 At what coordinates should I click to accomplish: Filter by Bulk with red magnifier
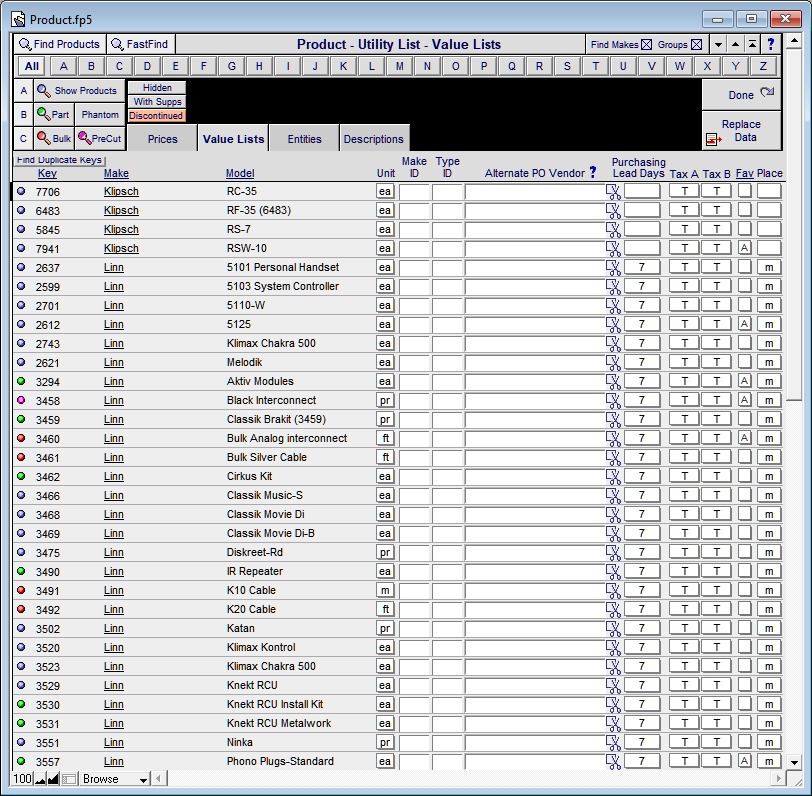pyautogui.click(x=54, y=138)
